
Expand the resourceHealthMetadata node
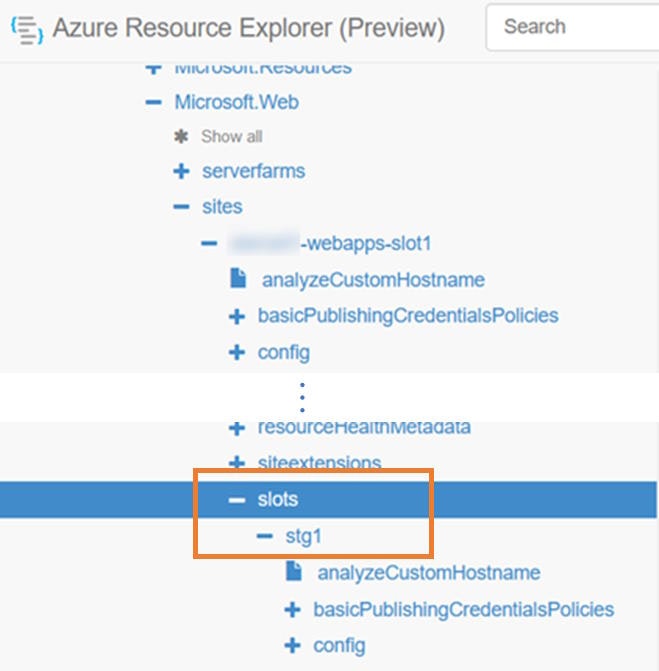tap(237, 428)
